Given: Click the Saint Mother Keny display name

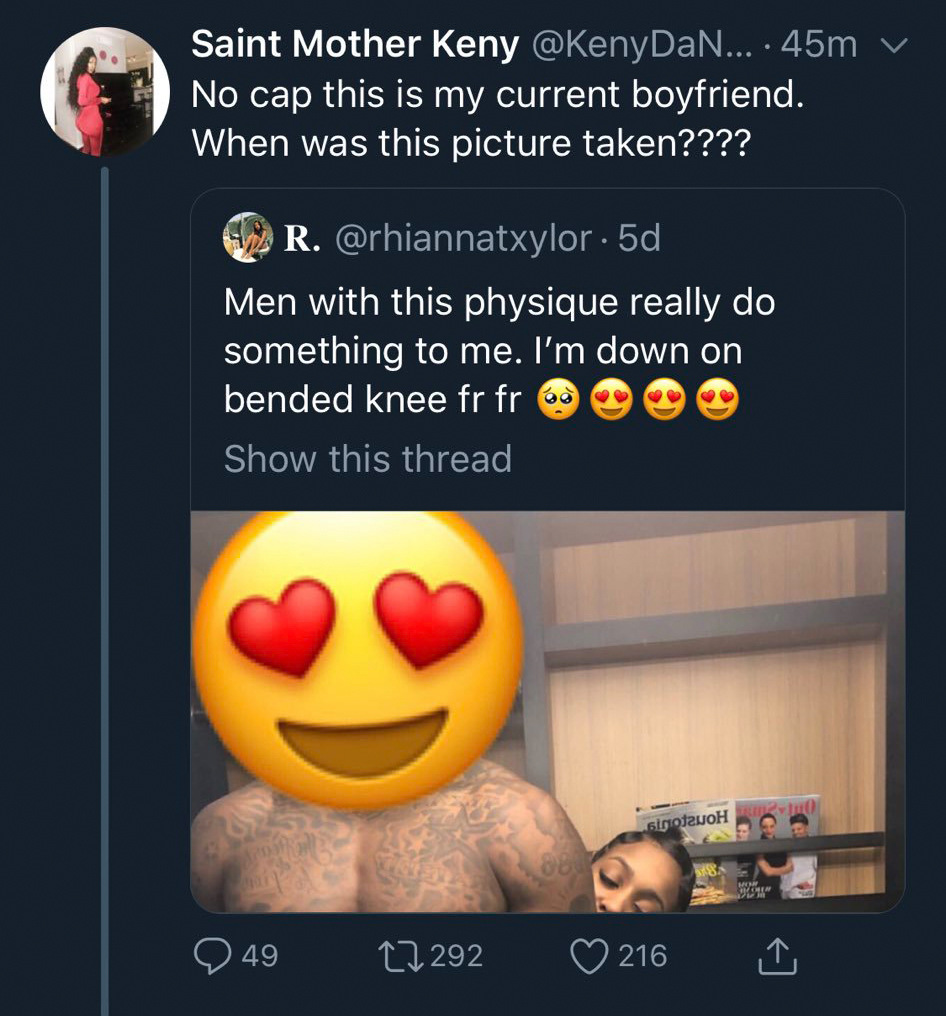Looking at the screenshot, I should pos(355,44).
